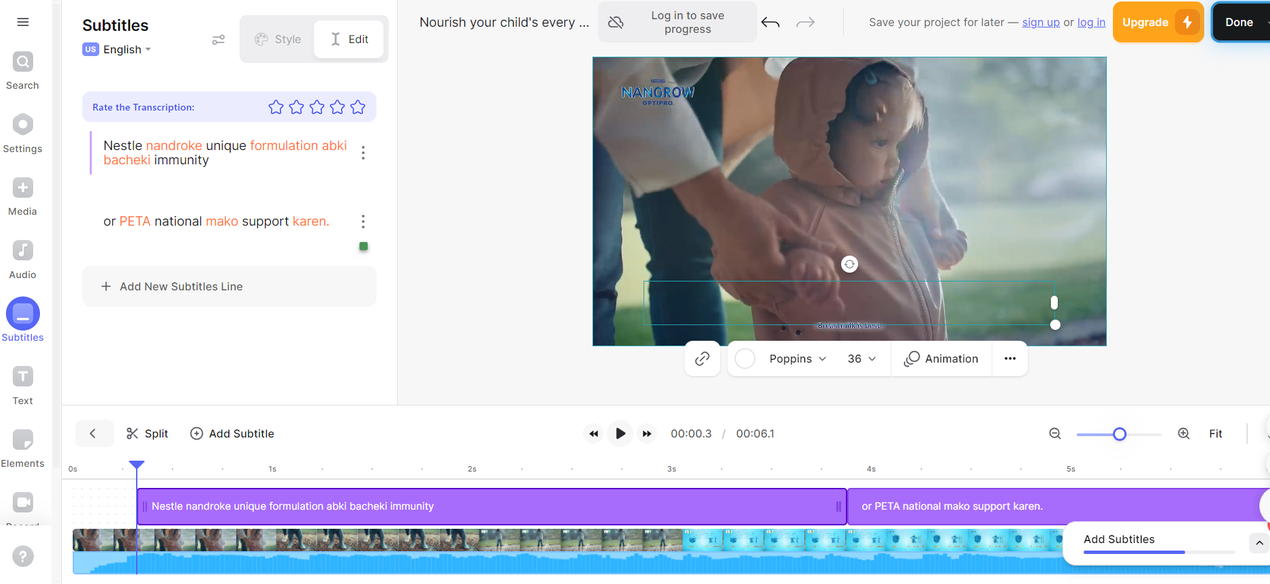Click the link icon in text toolbar

(x=702, y=359)
